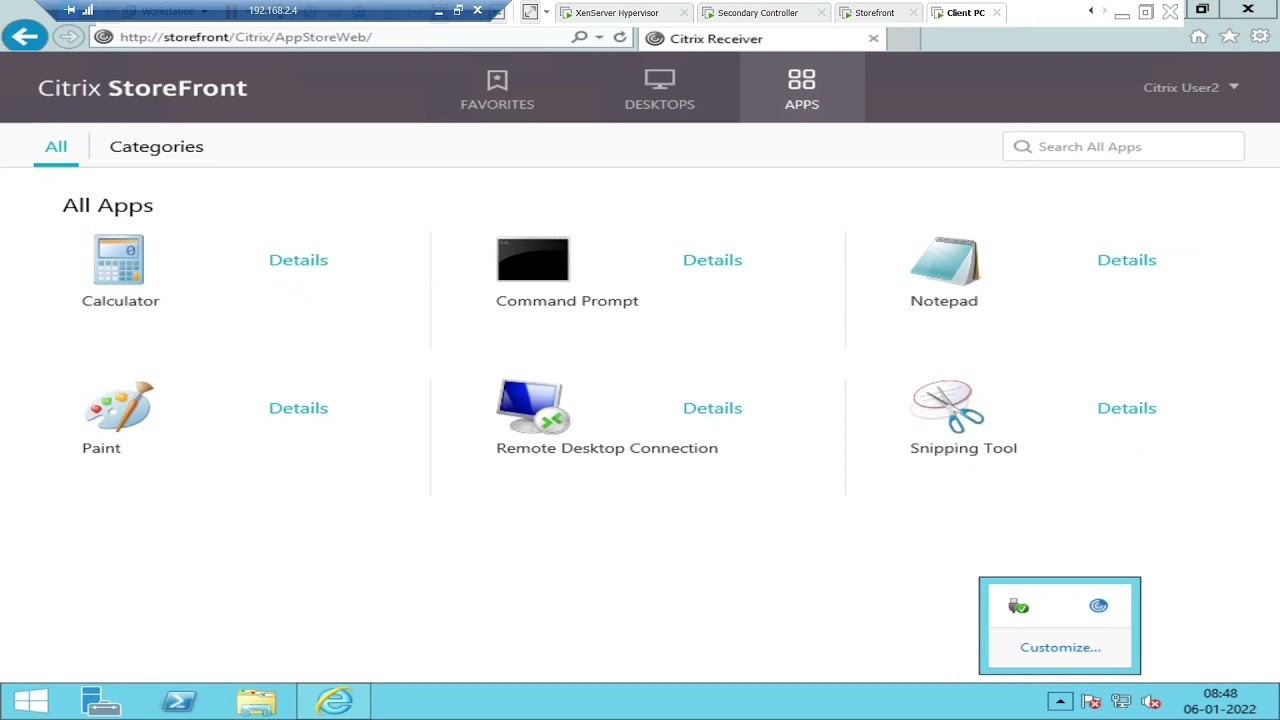The height and width of the screenshot is (720, 1280).
Task: Open Details for Notepad
Action: click(x=1126, y=260)
